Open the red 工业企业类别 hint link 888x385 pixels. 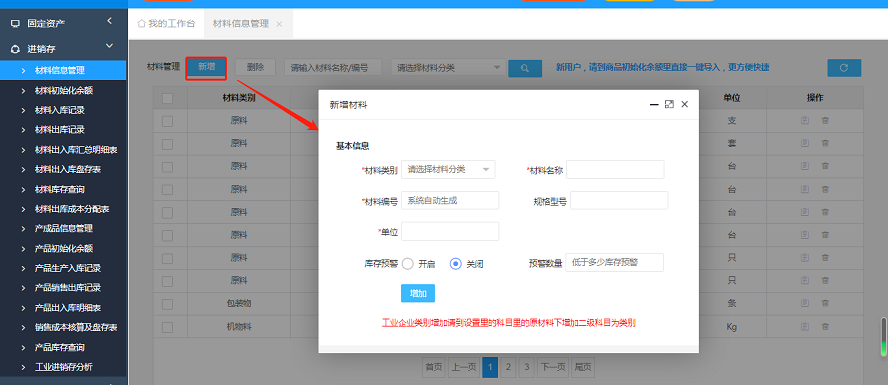[x=509, y=324]
